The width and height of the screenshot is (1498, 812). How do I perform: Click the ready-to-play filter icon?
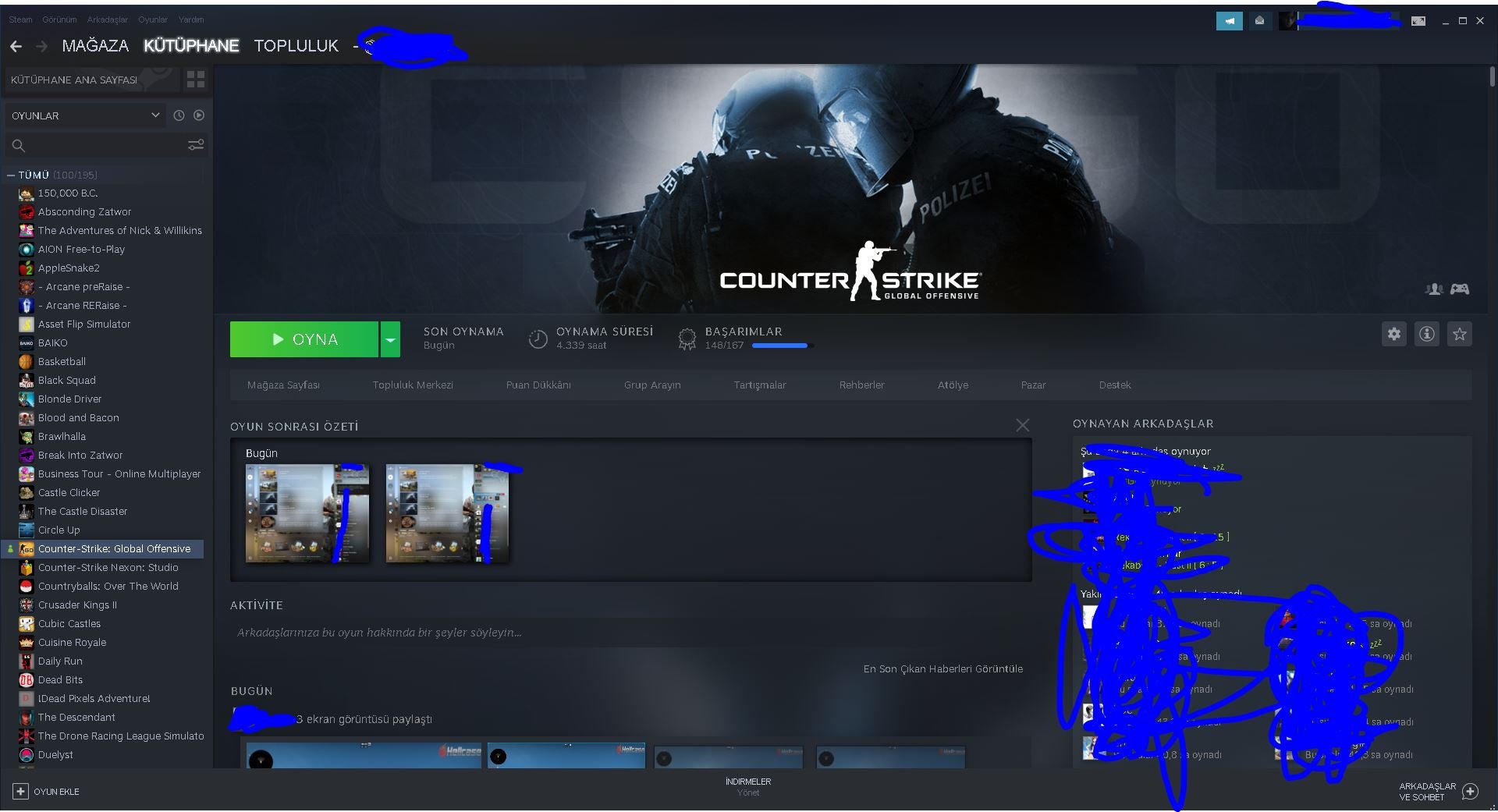pyautogui.click(x=199, y=115)
